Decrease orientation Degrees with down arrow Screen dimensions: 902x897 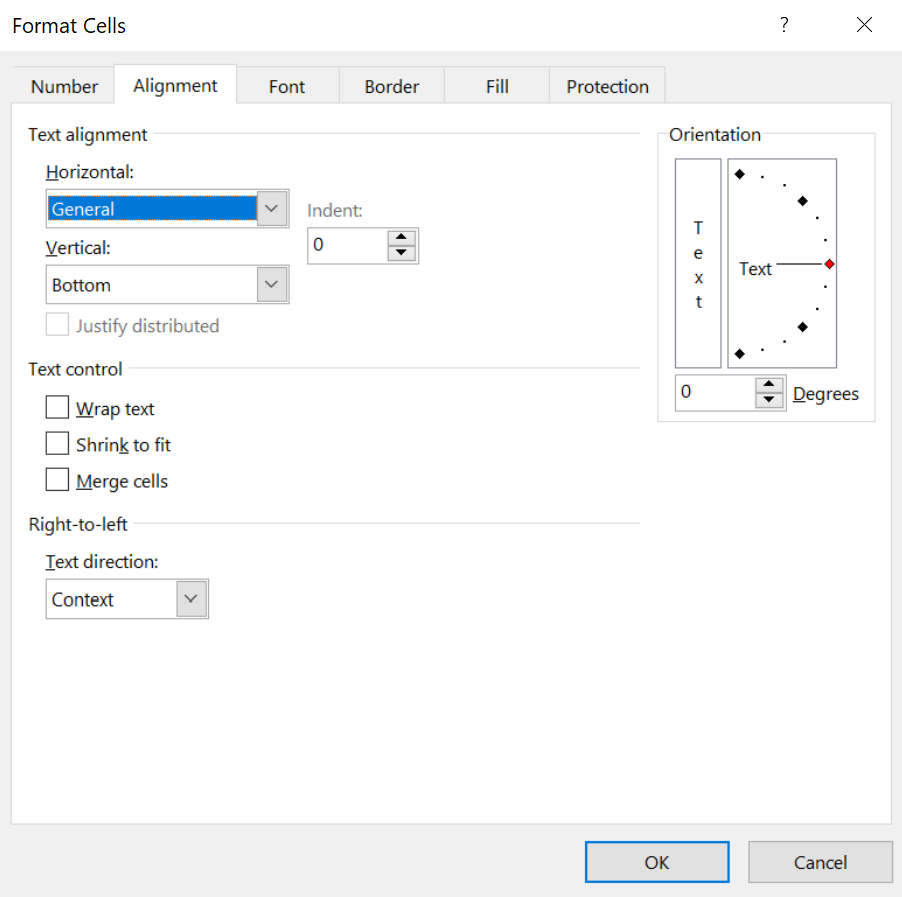pos(768,400)
